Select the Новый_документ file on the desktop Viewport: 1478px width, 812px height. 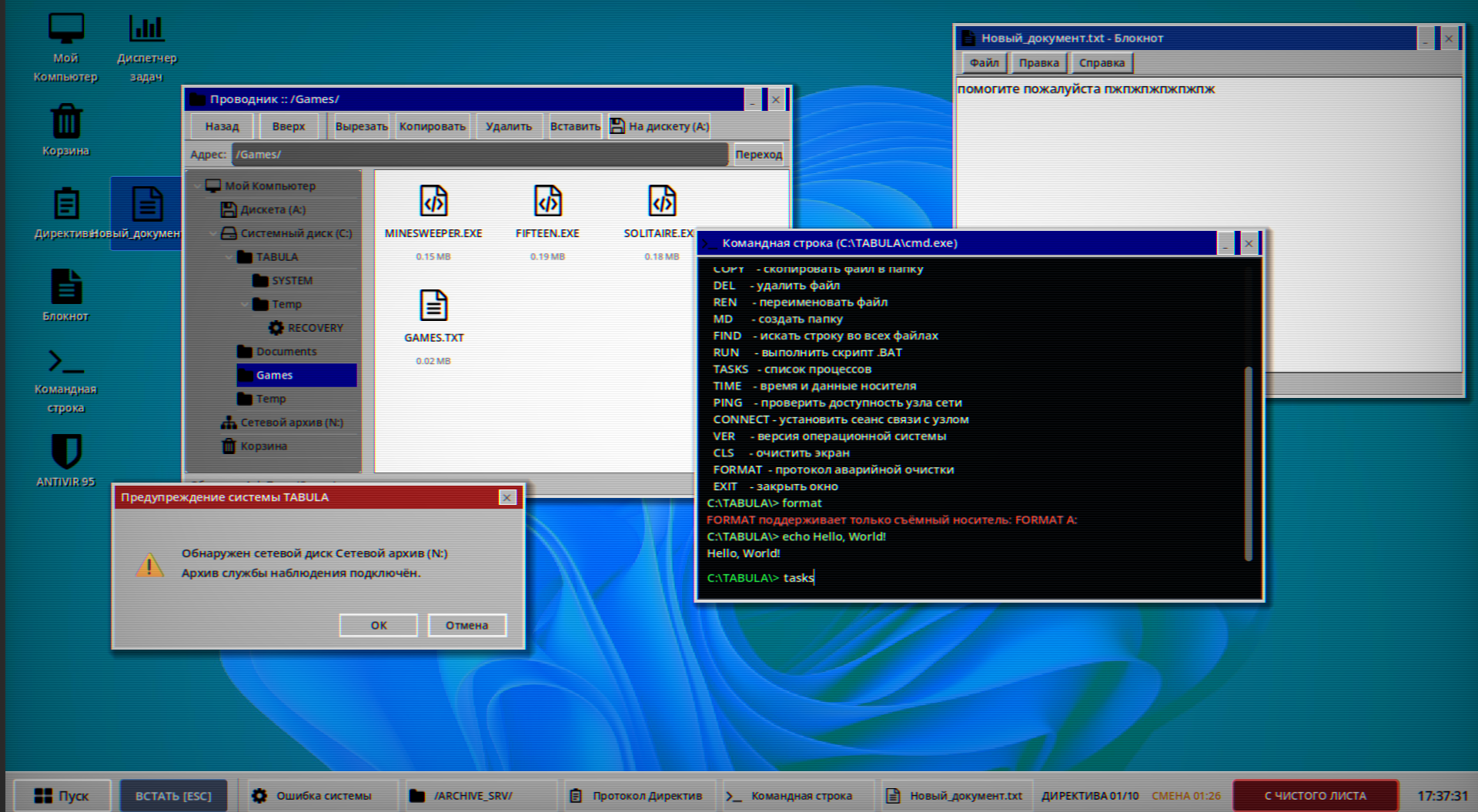146,213
